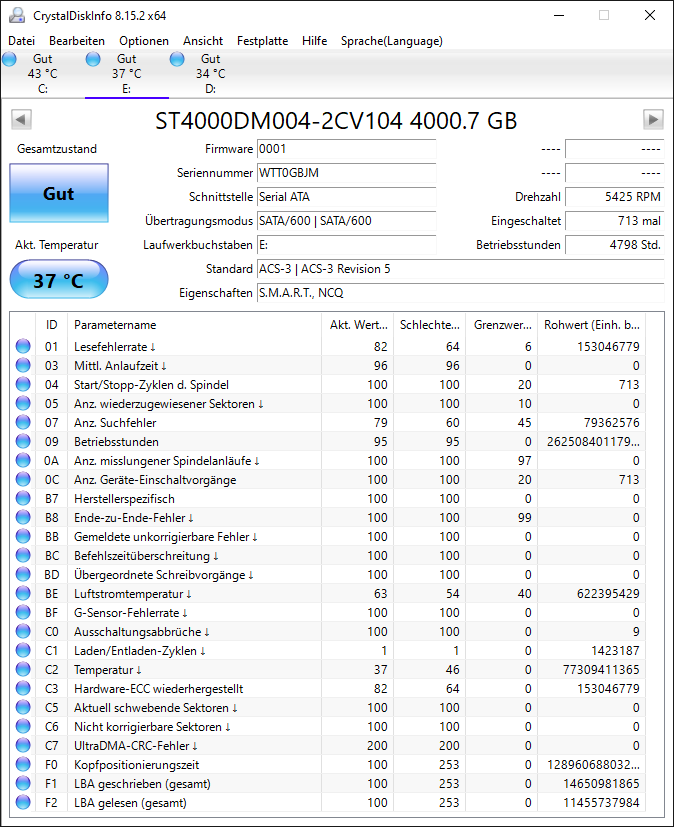This screenshot has width=674, height=827.
Task: Click the 37 °C temperature indicator
Action: [x=58, y=279]
